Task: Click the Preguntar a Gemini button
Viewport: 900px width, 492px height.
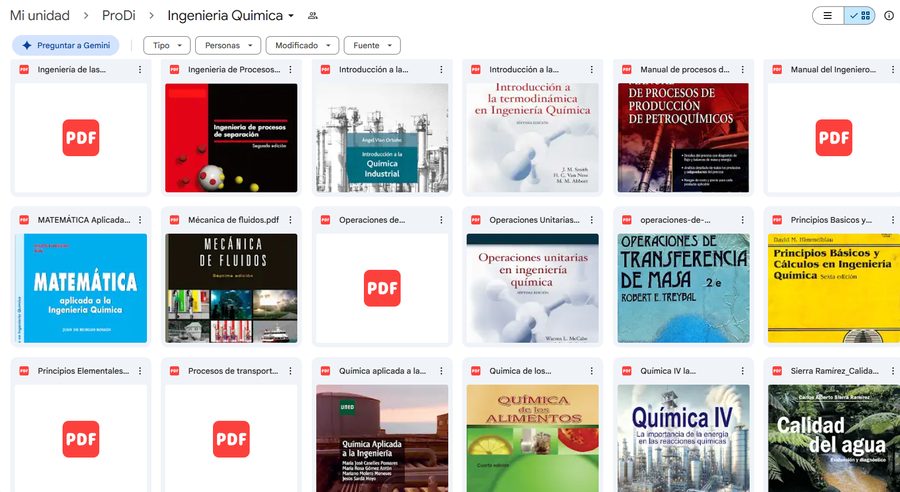Action: point(65,45)
